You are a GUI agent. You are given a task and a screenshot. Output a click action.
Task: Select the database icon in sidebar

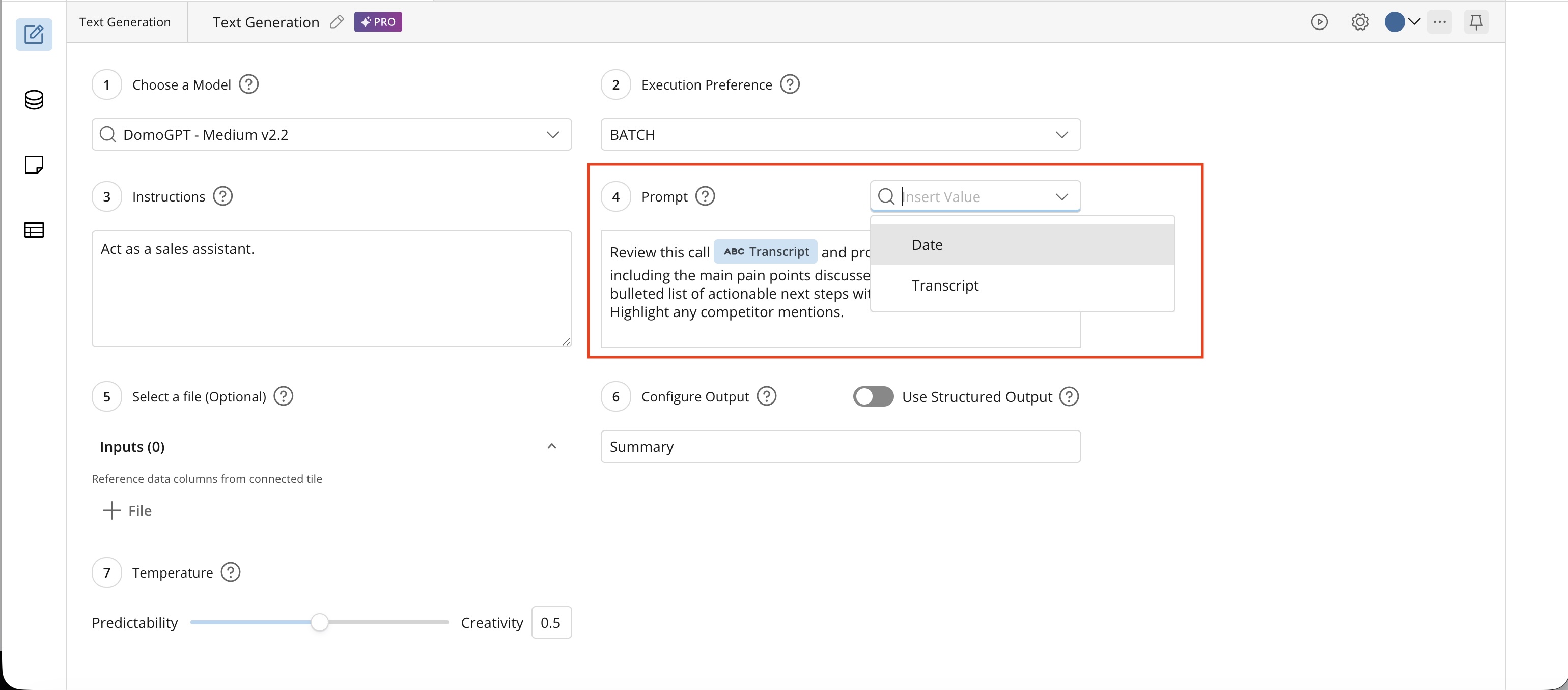coord(34,100)
